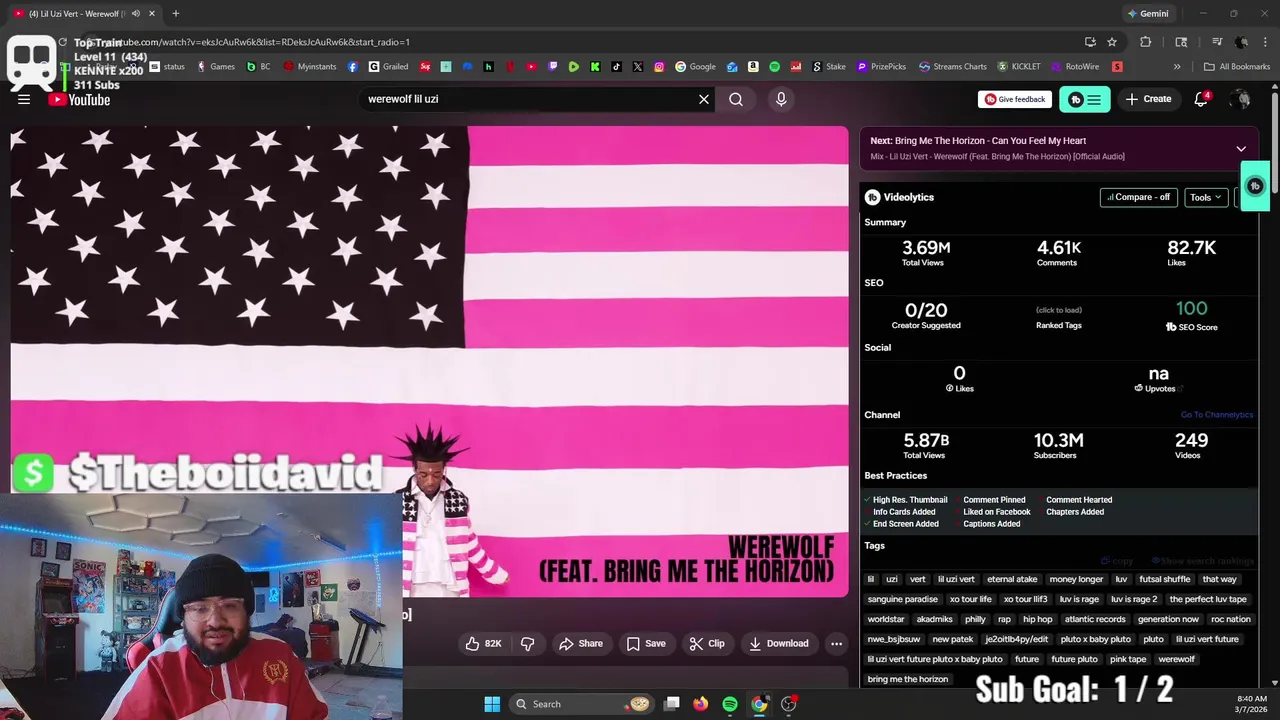Viewport: 1280px width, 720px height.
Task: Select the 'pluto x baby pluto' tag
Action: pyautogui.click(x=1095, y=639)
